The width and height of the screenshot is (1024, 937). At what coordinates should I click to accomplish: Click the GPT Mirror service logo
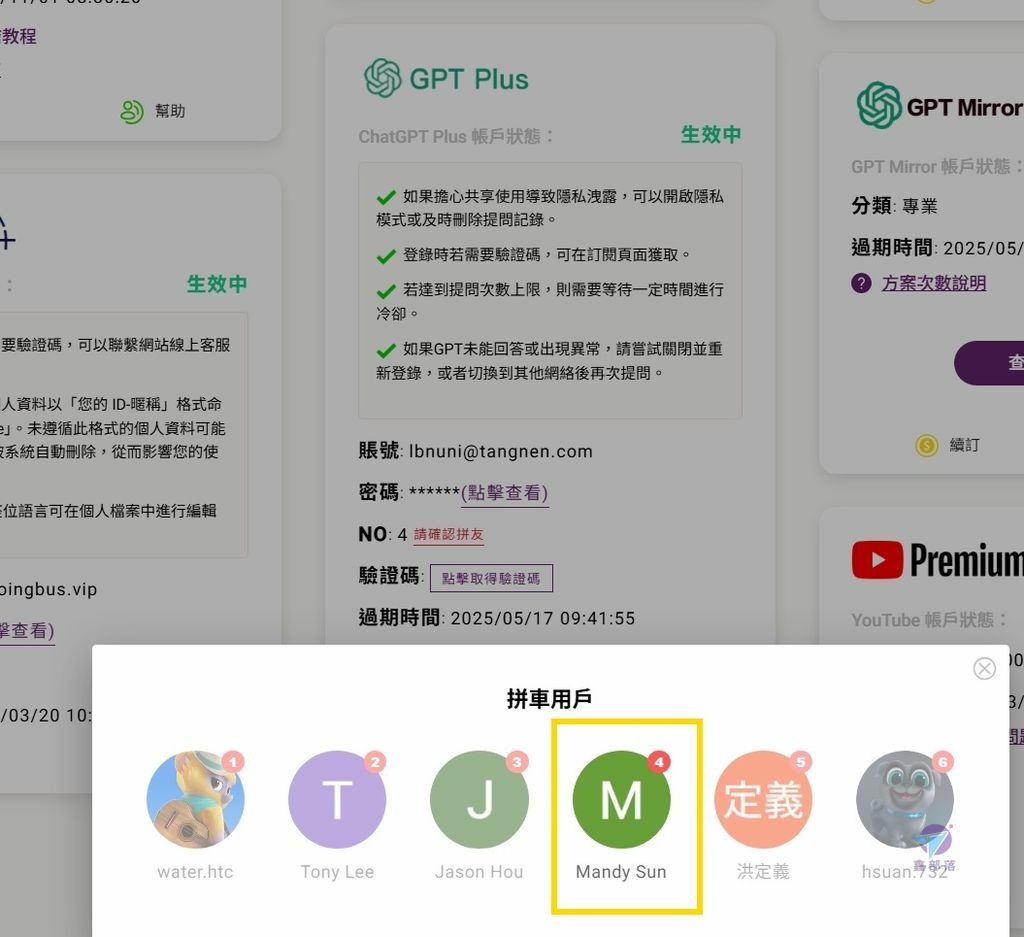[882, 104]
